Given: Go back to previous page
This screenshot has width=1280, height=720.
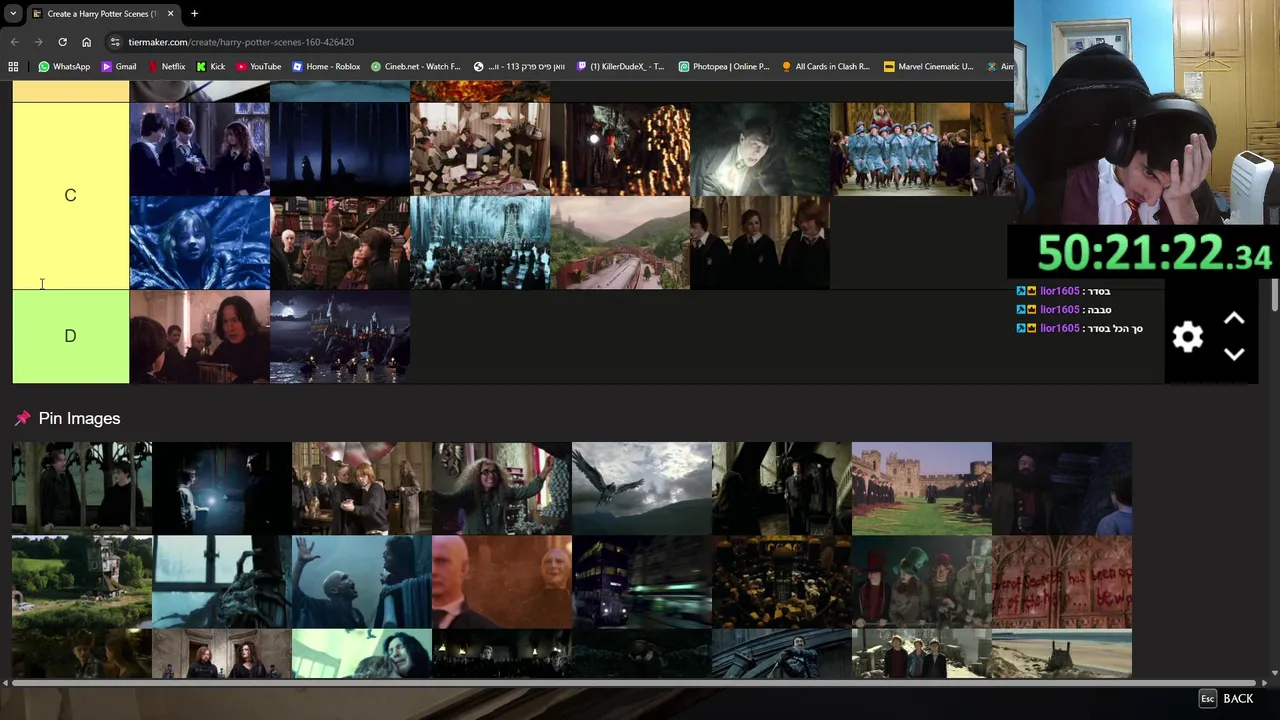Looking at the screenshot, I should pyautogui.click(x=14, y=42).
